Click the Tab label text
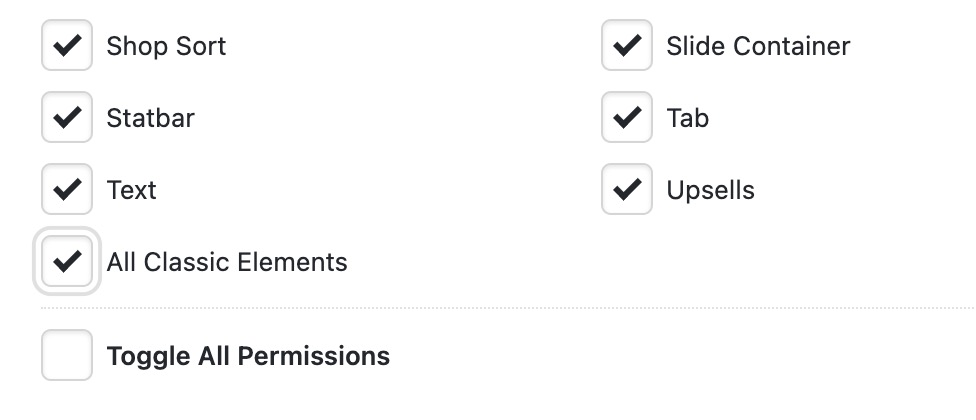Viewport: 976px width, 420px height. pos(687,118)
